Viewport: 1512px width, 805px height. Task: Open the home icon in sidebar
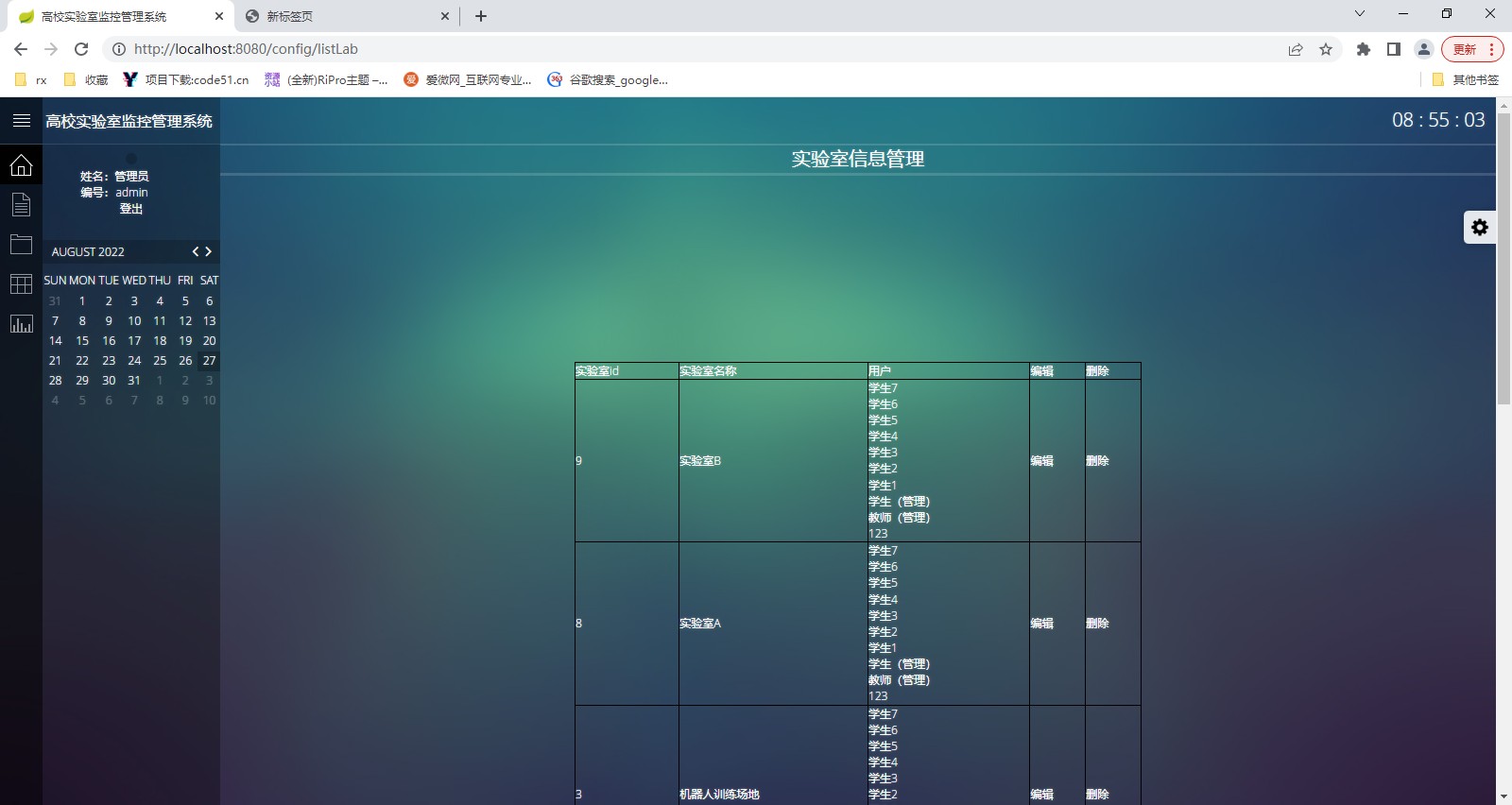point(21,165)
